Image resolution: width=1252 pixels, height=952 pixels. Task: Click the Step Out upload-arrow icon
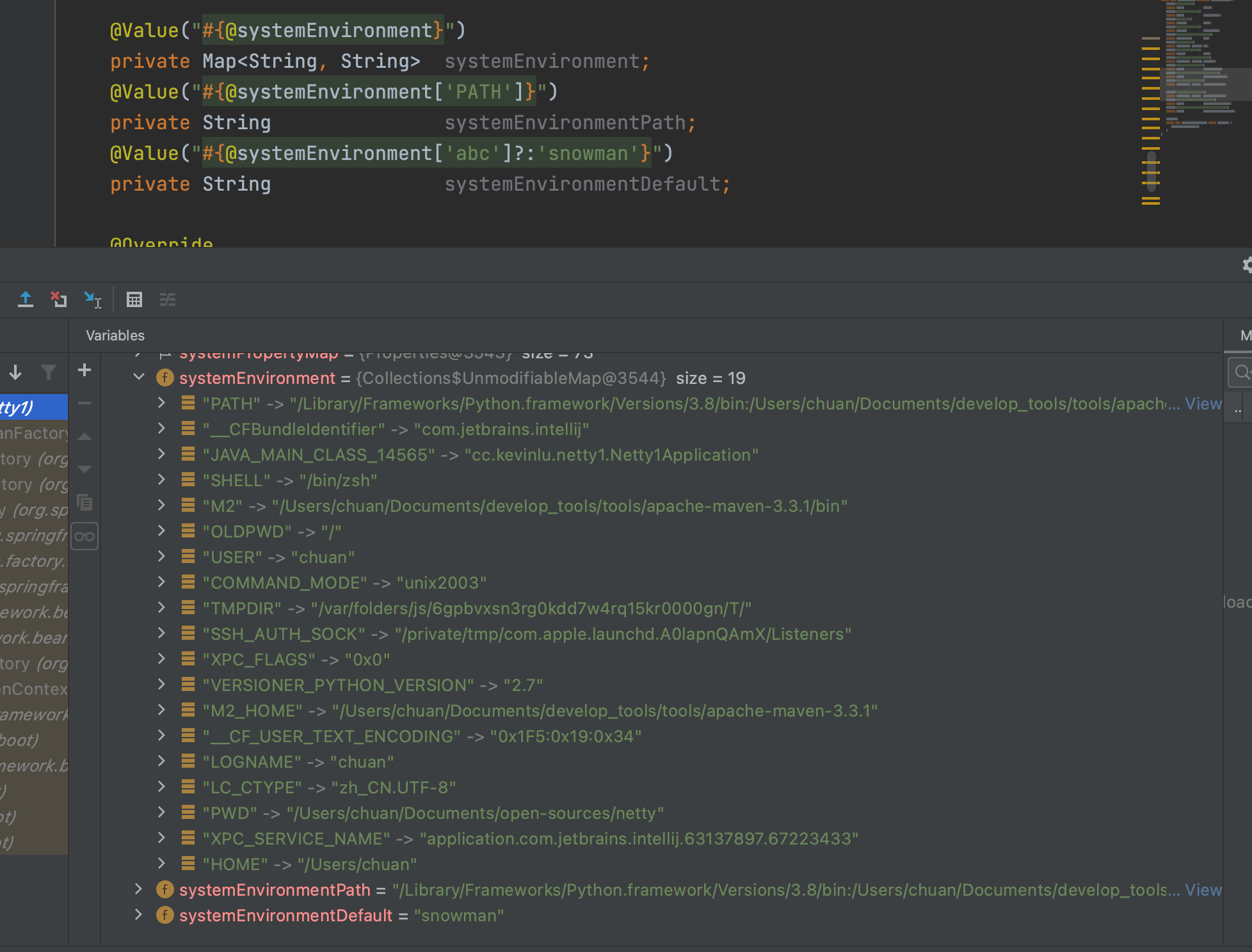tap(26, 299)
